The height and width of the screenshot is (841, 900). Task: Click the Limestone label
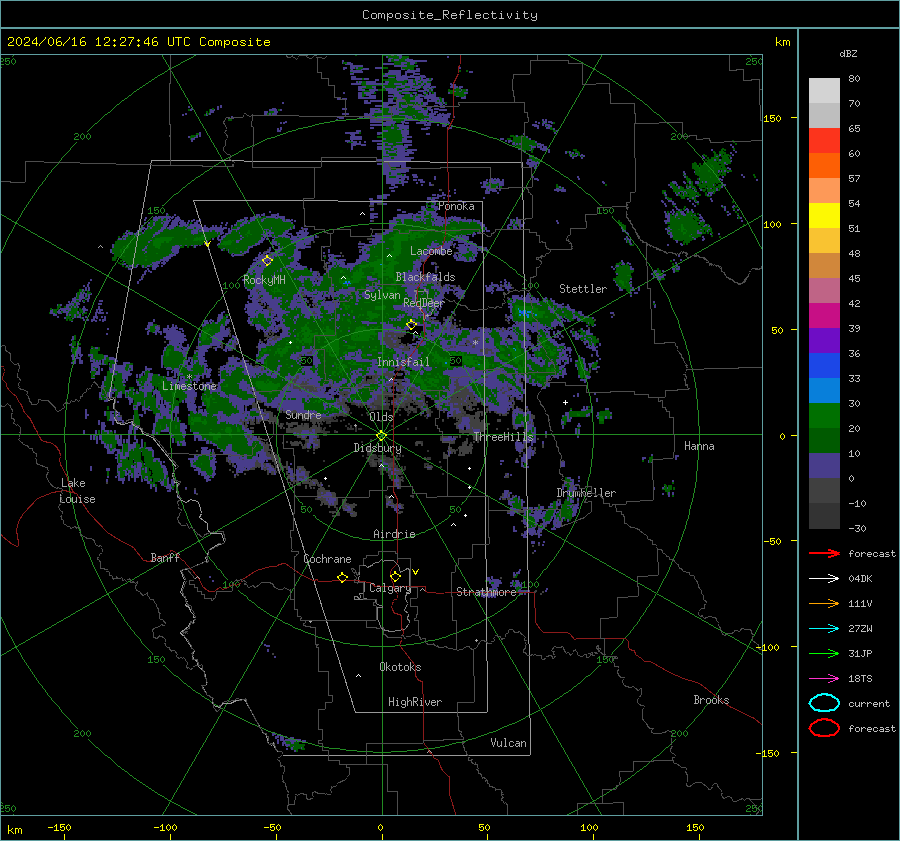[x=189, y=386]
